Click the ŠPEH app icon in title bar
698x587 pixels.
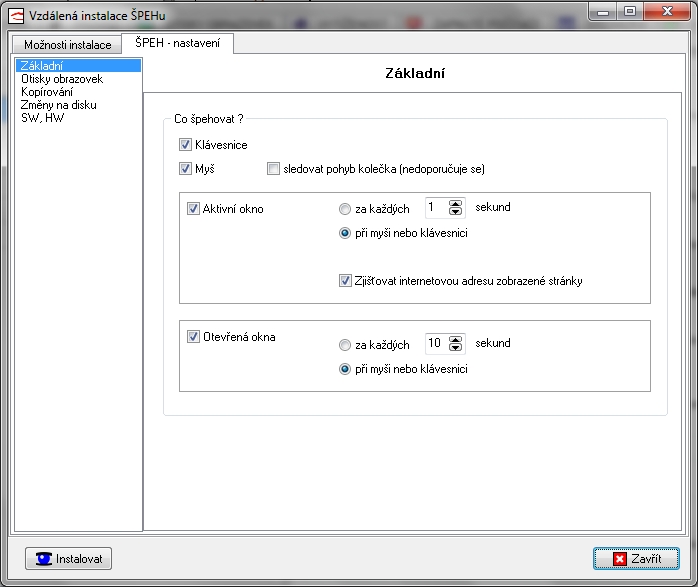(x=17, y=16)
